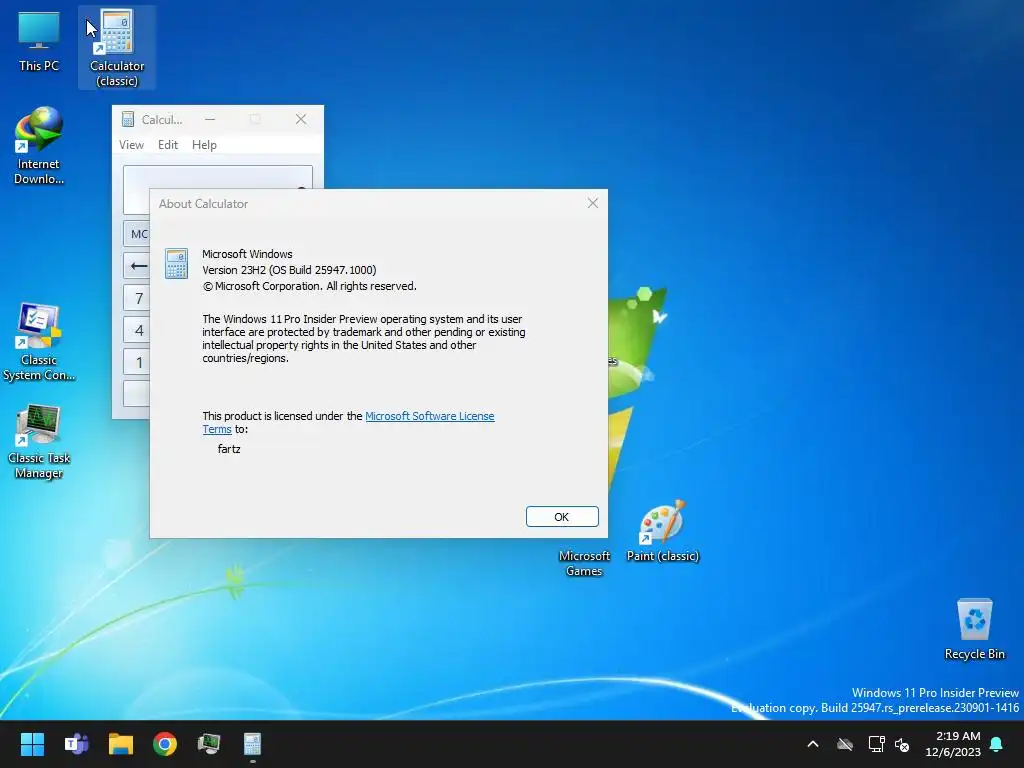Click the 7 key in Calculator
The height and width of the screenshot is (768, 1024).
click(x=137, y=298)
